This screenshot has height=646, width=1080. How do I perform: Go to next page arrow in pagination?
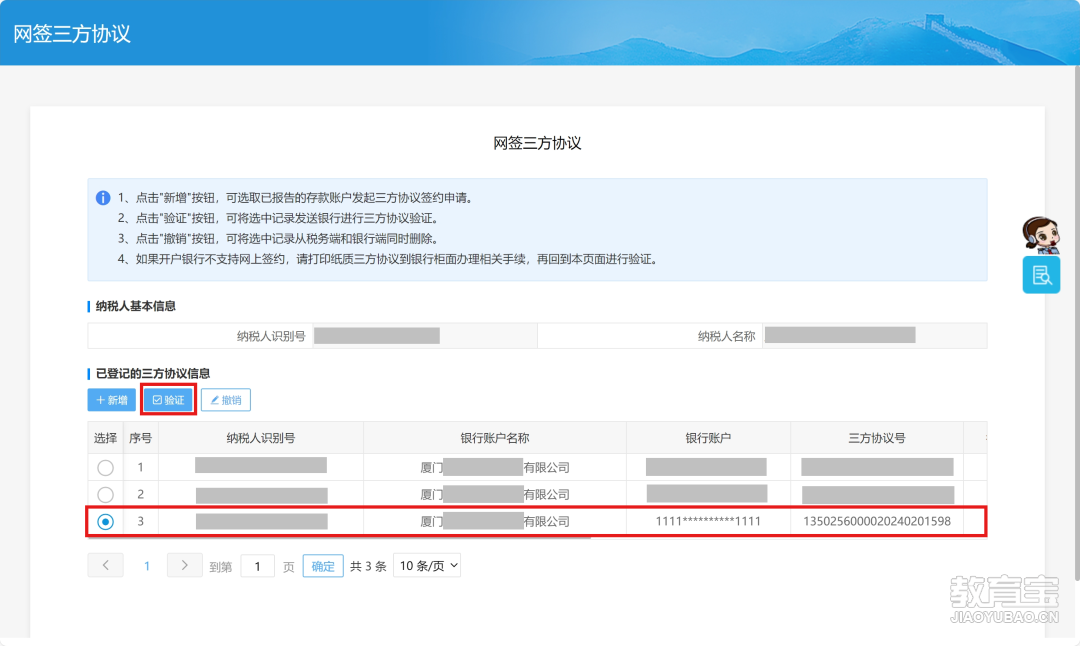tap(185, 565)
